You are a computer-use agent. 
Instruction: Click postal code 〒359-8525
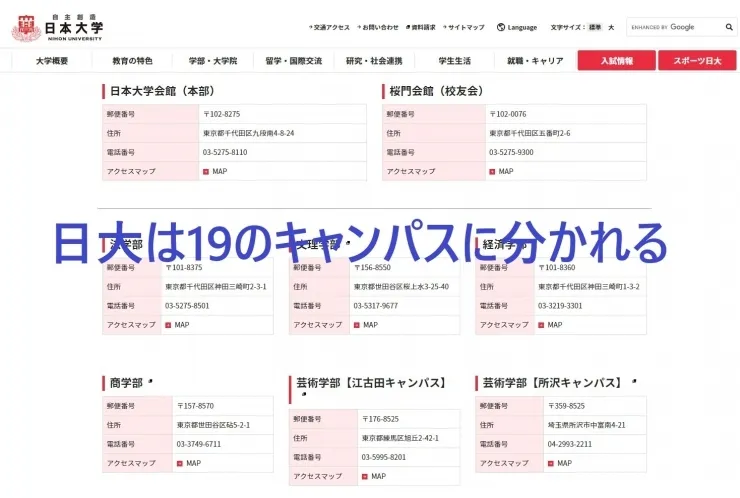pos(566,406)
